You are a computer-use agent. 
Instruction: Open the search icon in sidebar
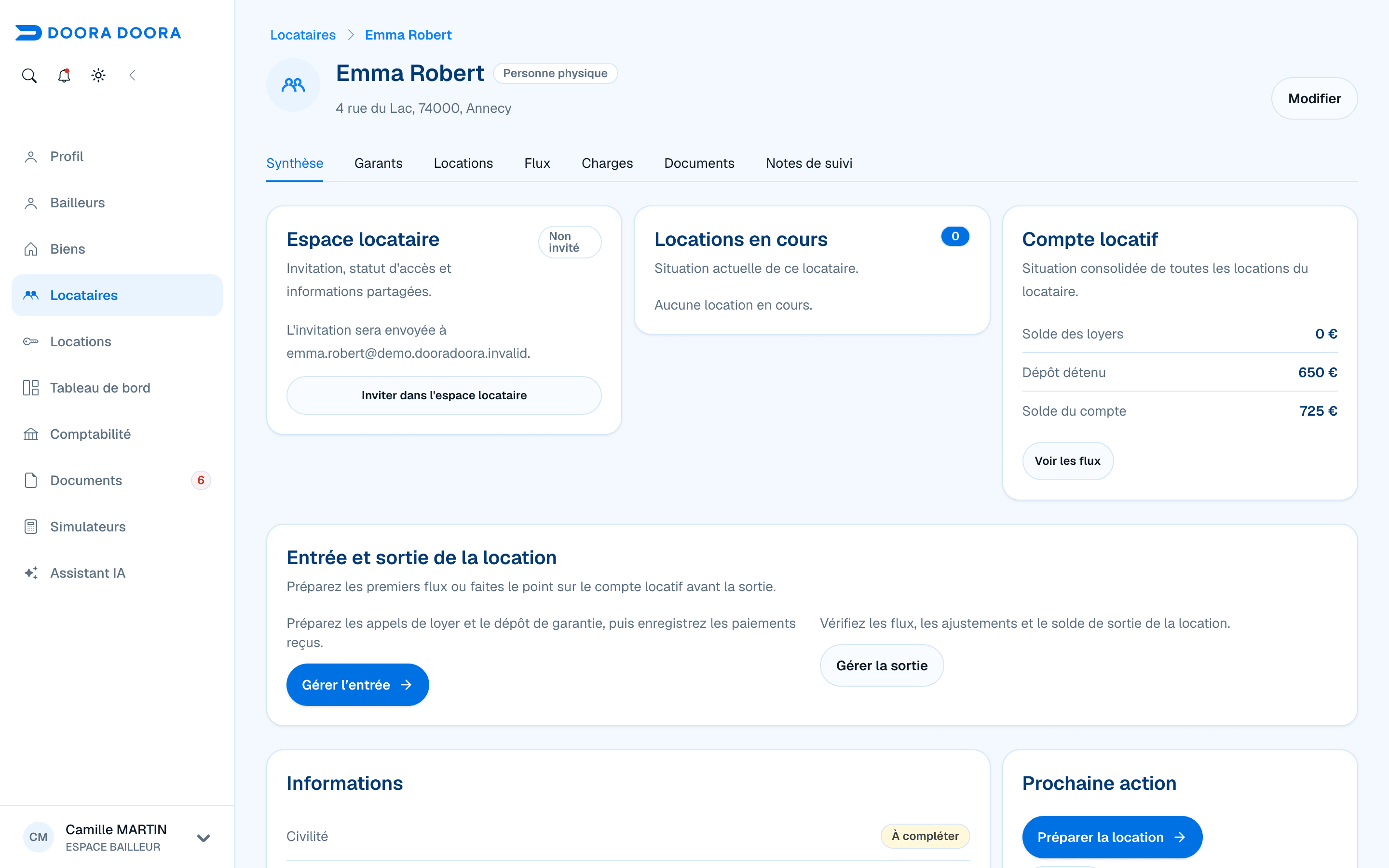click(29, 75)
